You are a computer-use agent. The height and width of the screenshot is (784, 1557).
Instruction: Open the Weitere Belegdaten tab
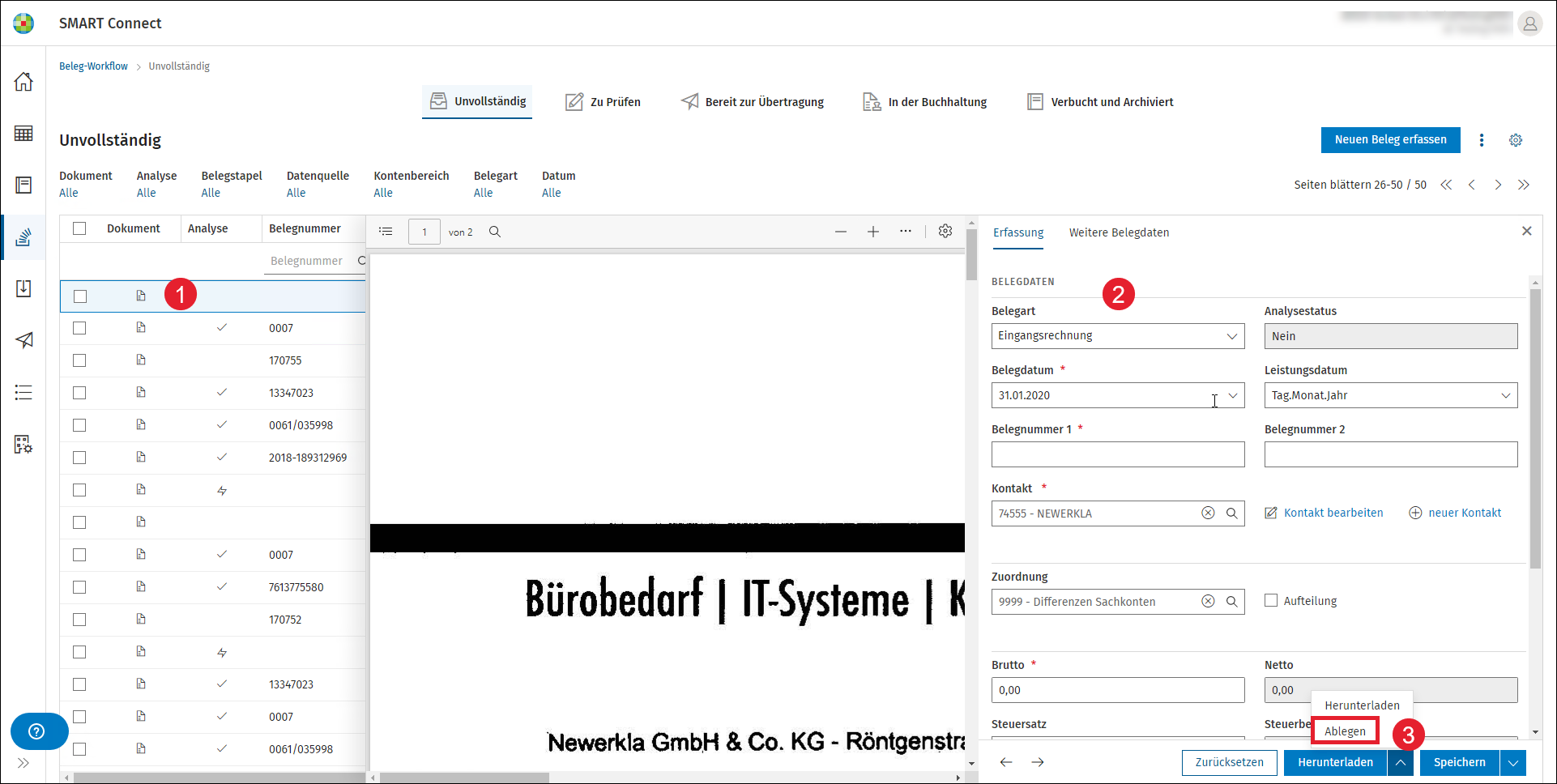point(1119,232)
